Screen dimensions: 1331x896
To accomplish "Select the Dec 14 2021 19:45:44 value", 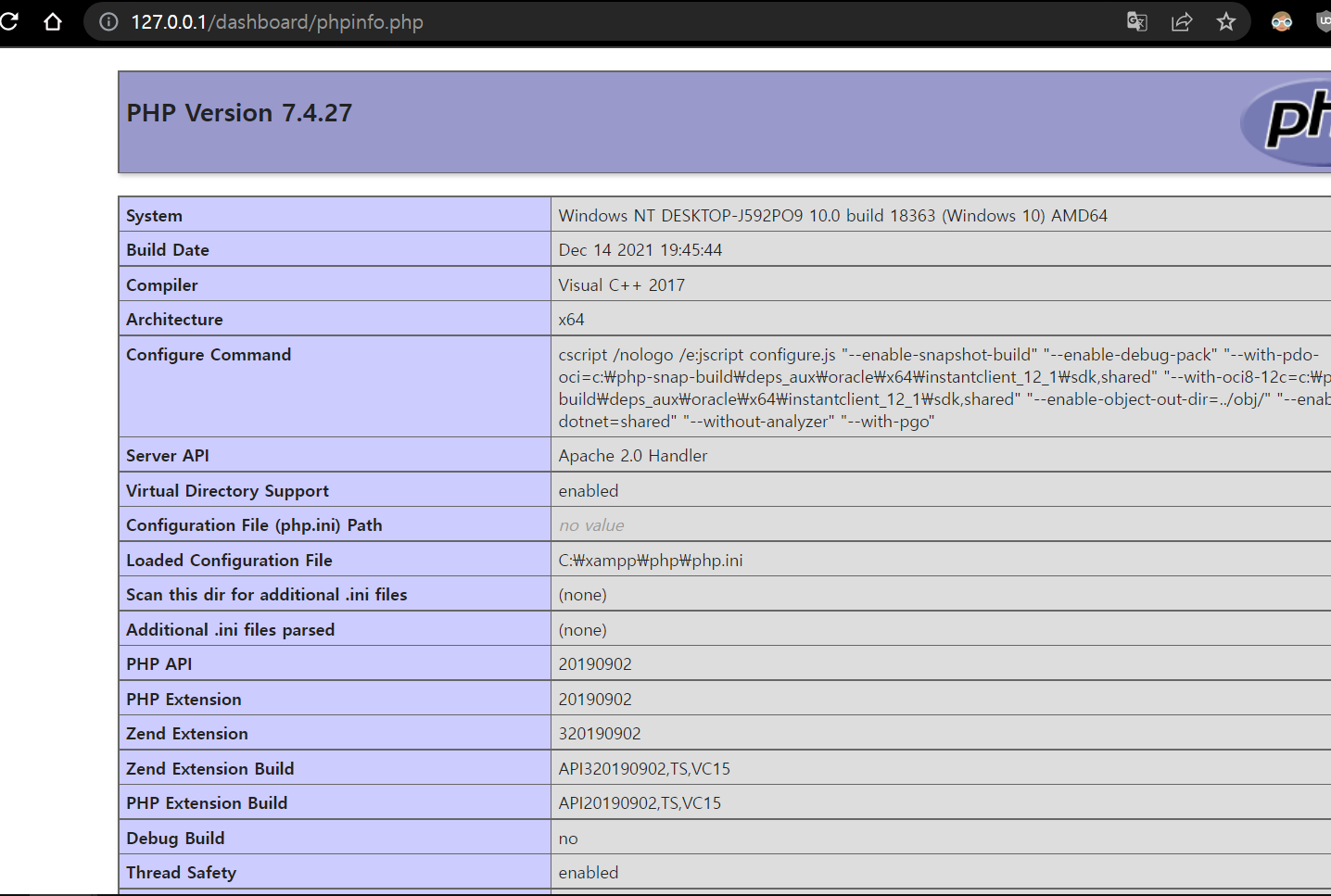I will point(640,250).
